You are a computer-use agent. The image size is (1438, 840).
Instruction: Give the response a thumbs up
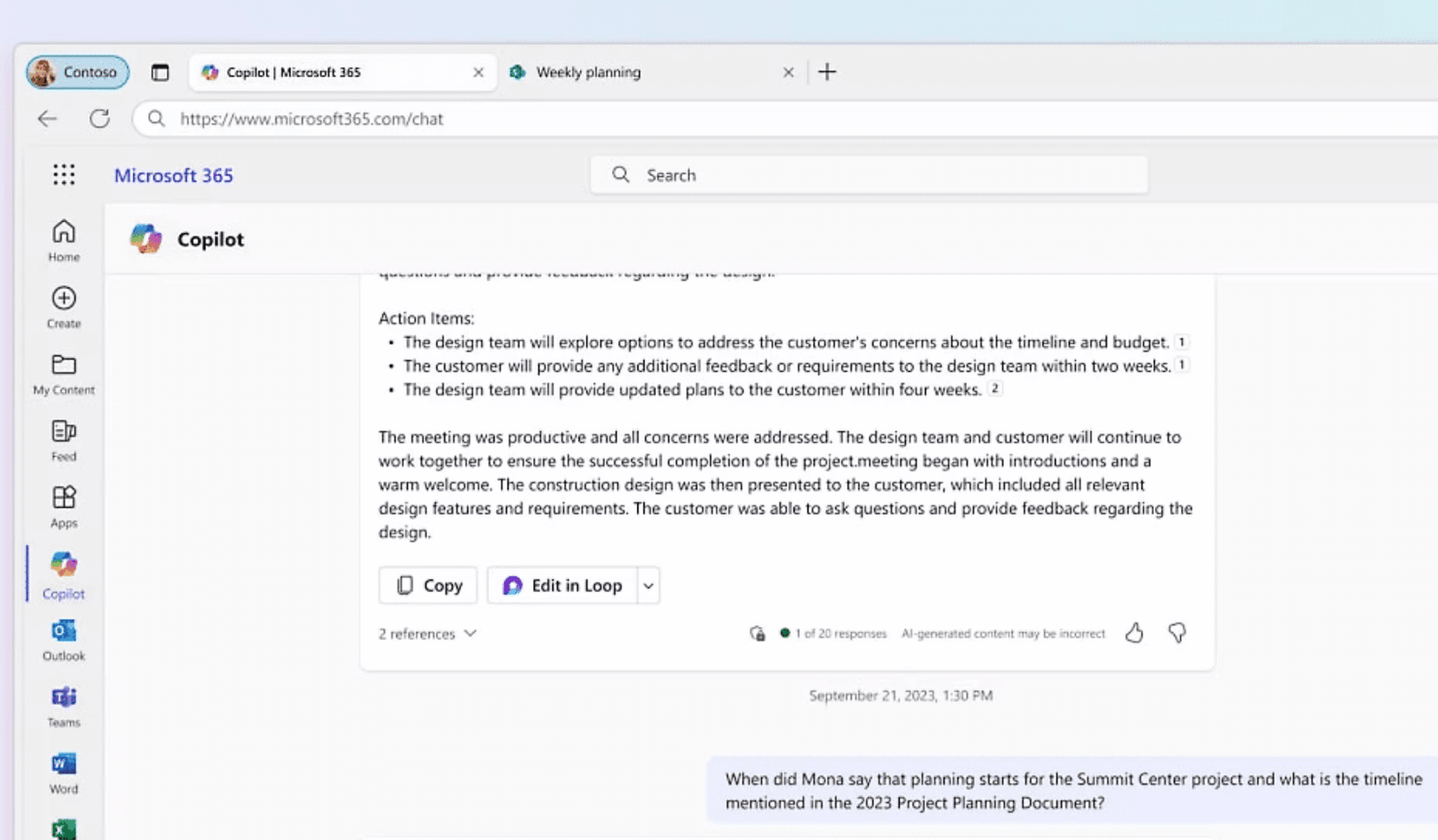click(1134, 633)
